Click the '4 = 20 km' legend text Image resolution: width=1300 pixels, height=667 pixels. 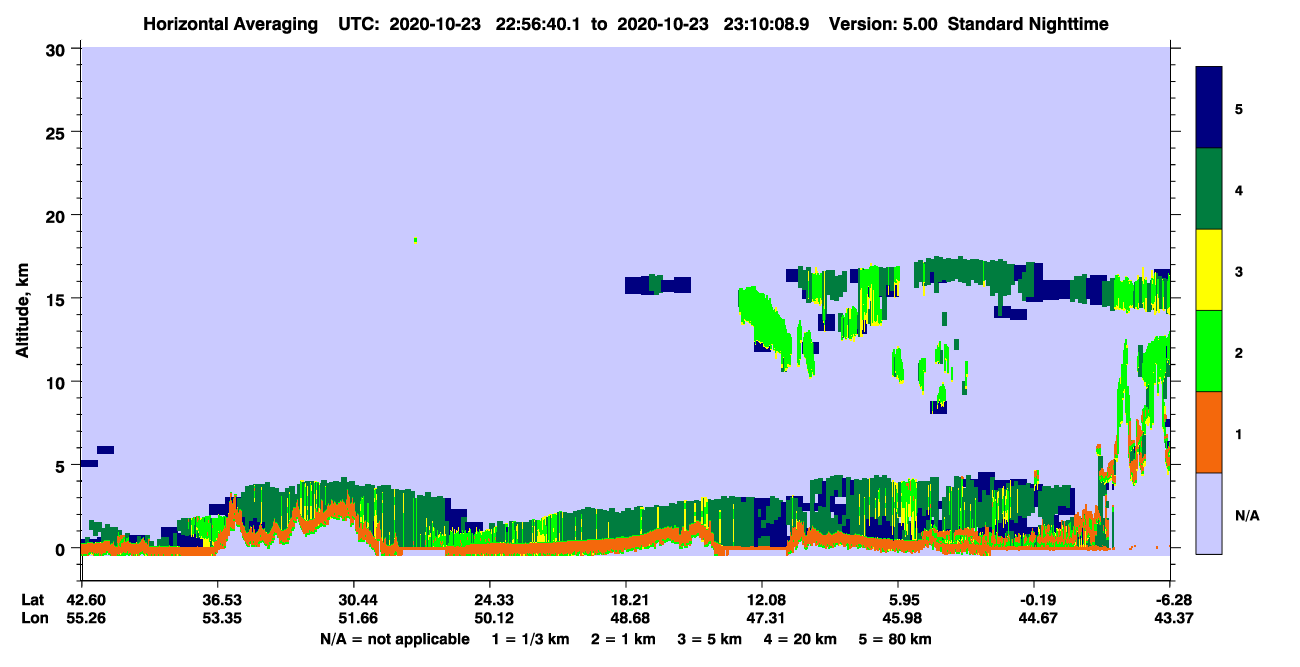(799, 639)
